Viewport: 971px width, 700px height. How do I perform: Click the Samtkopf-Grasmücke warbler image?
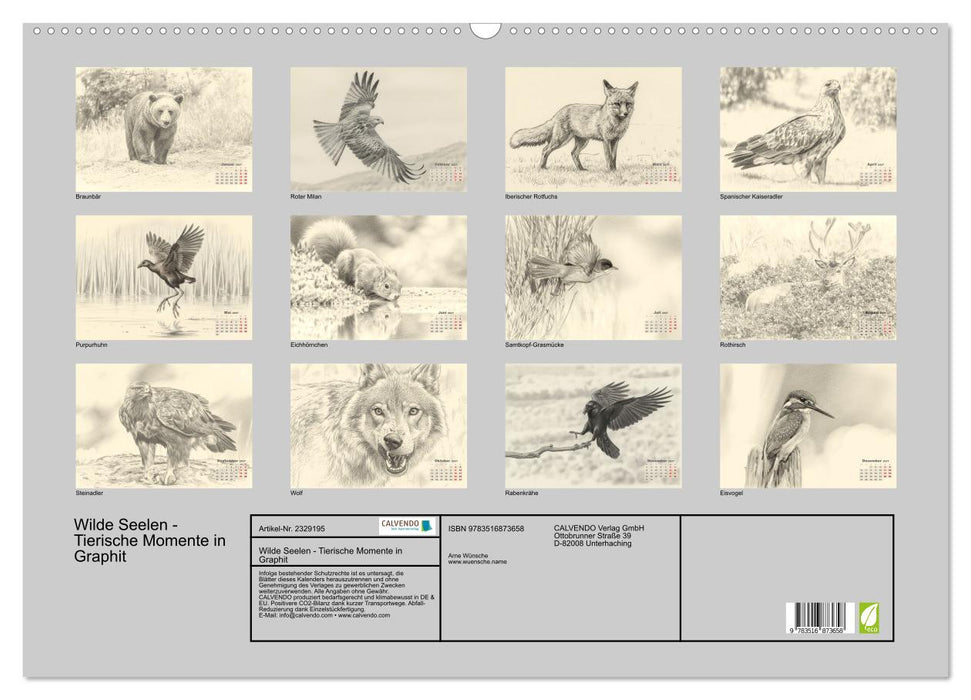[x=593, y=277]
